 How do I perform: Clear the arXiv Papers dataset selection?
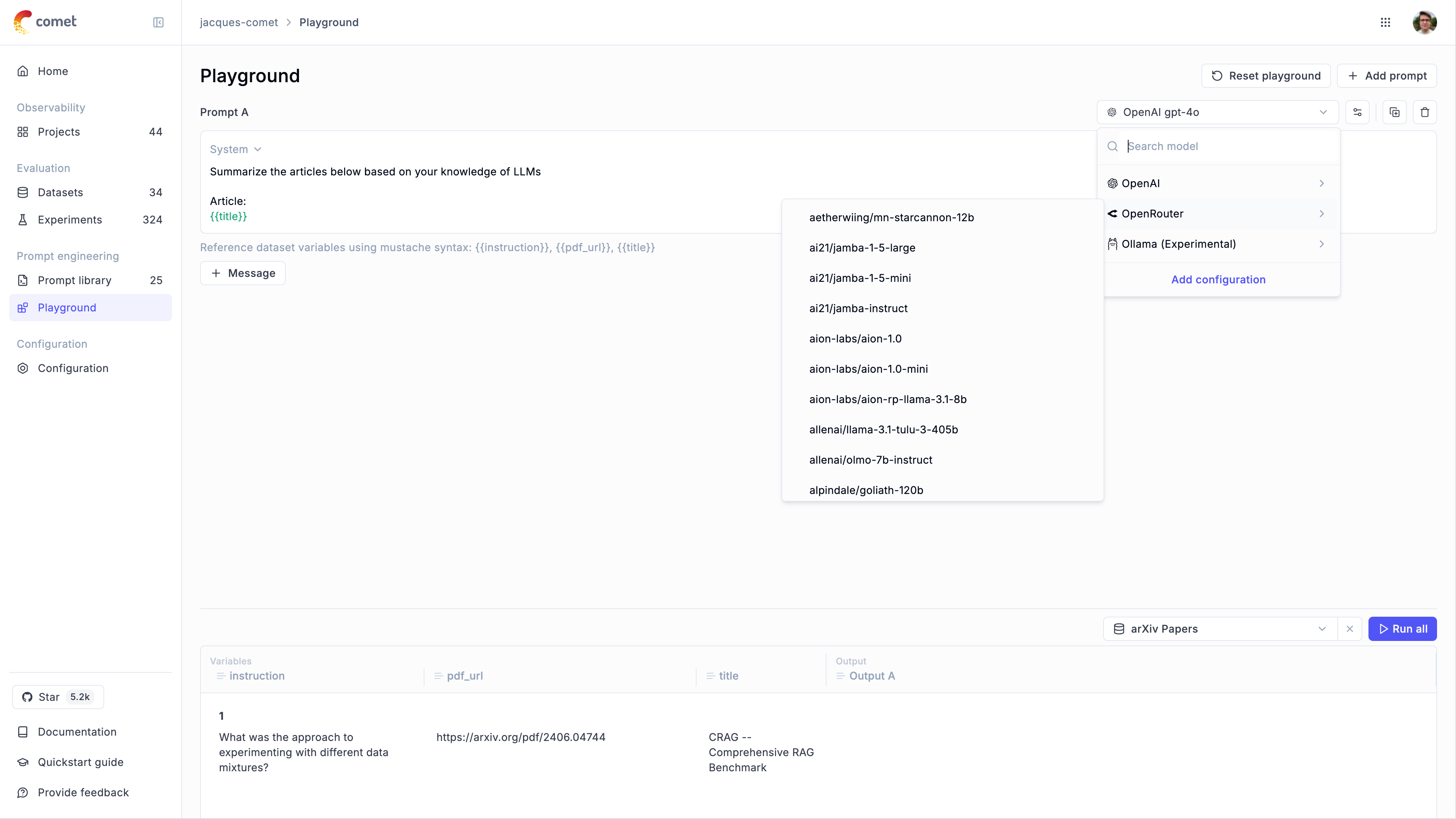pyautogui.click(x=1350, y=629)
